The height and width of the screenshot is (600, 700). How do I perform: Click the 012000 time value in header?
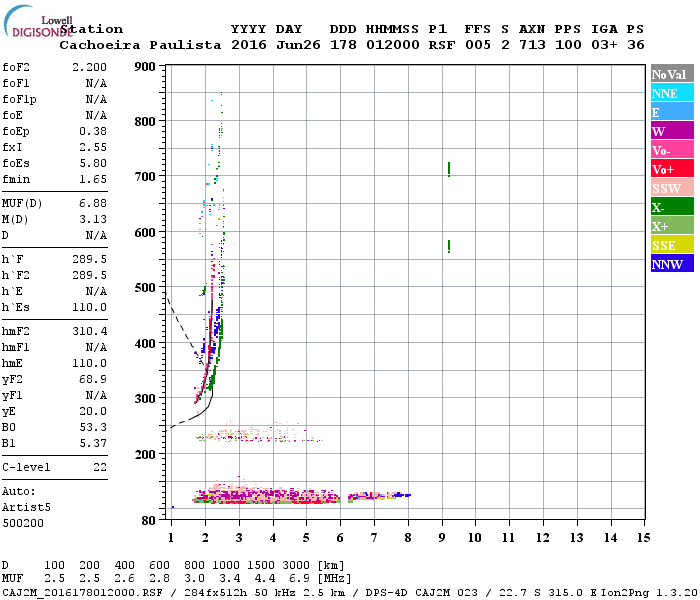[x=392, y=45]
